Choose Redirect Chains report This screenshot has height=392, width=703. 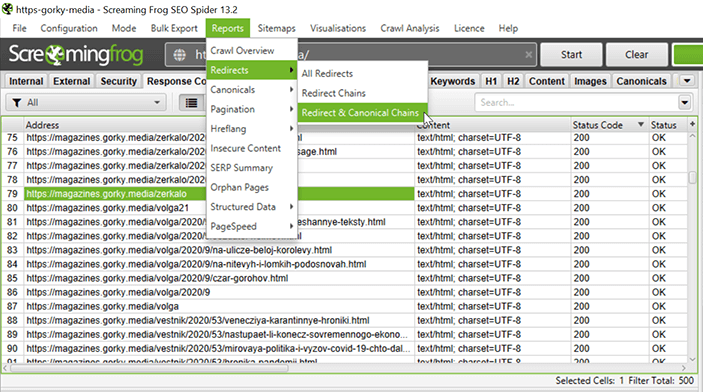362,93
